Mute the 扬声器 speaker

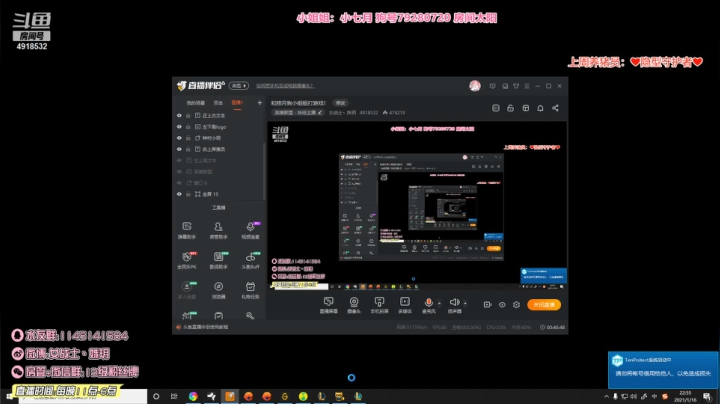coord(454,305)
